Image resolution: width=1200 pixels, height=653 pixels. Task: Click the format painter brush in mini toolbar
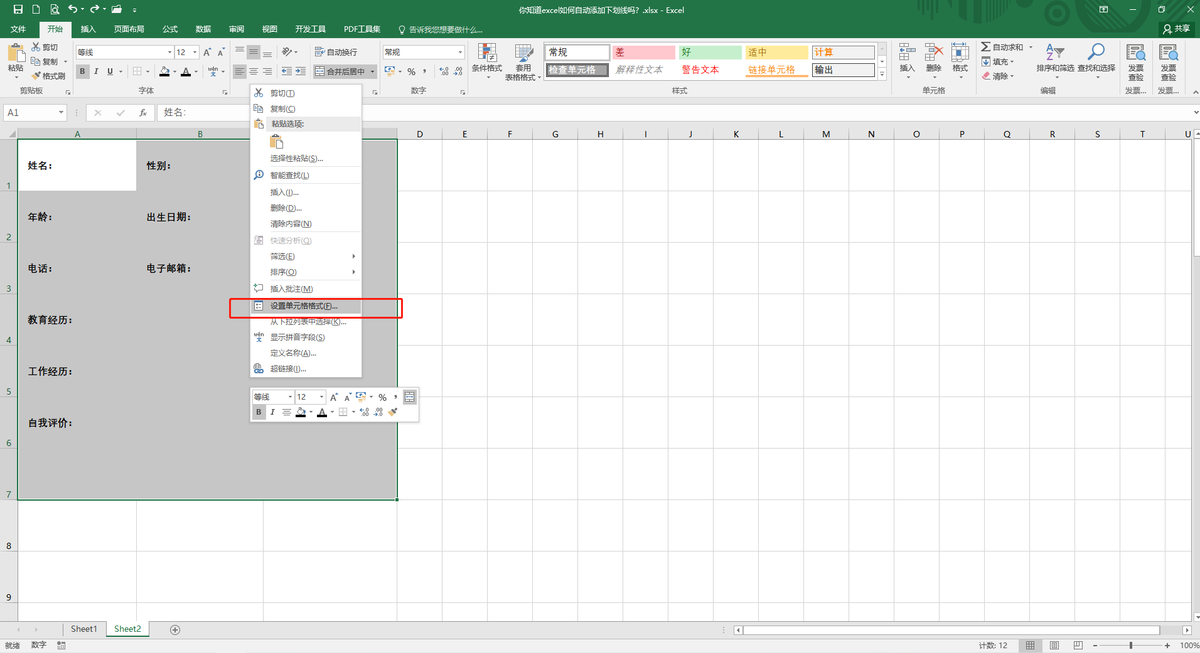pyautogui.click(x=393, y=412)
